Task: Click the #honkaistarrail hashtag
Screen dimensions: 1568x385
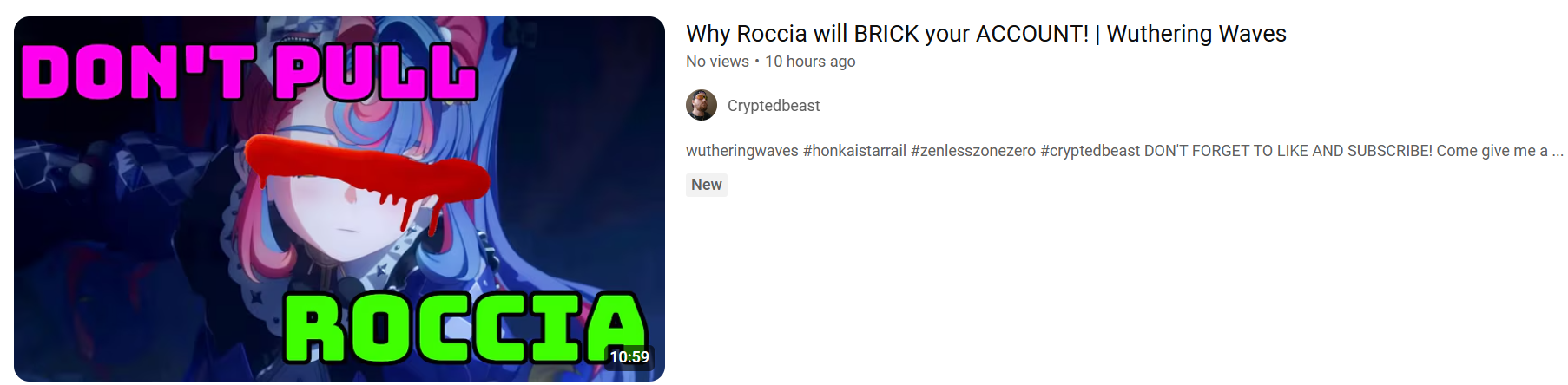Action: click(854, 151)
